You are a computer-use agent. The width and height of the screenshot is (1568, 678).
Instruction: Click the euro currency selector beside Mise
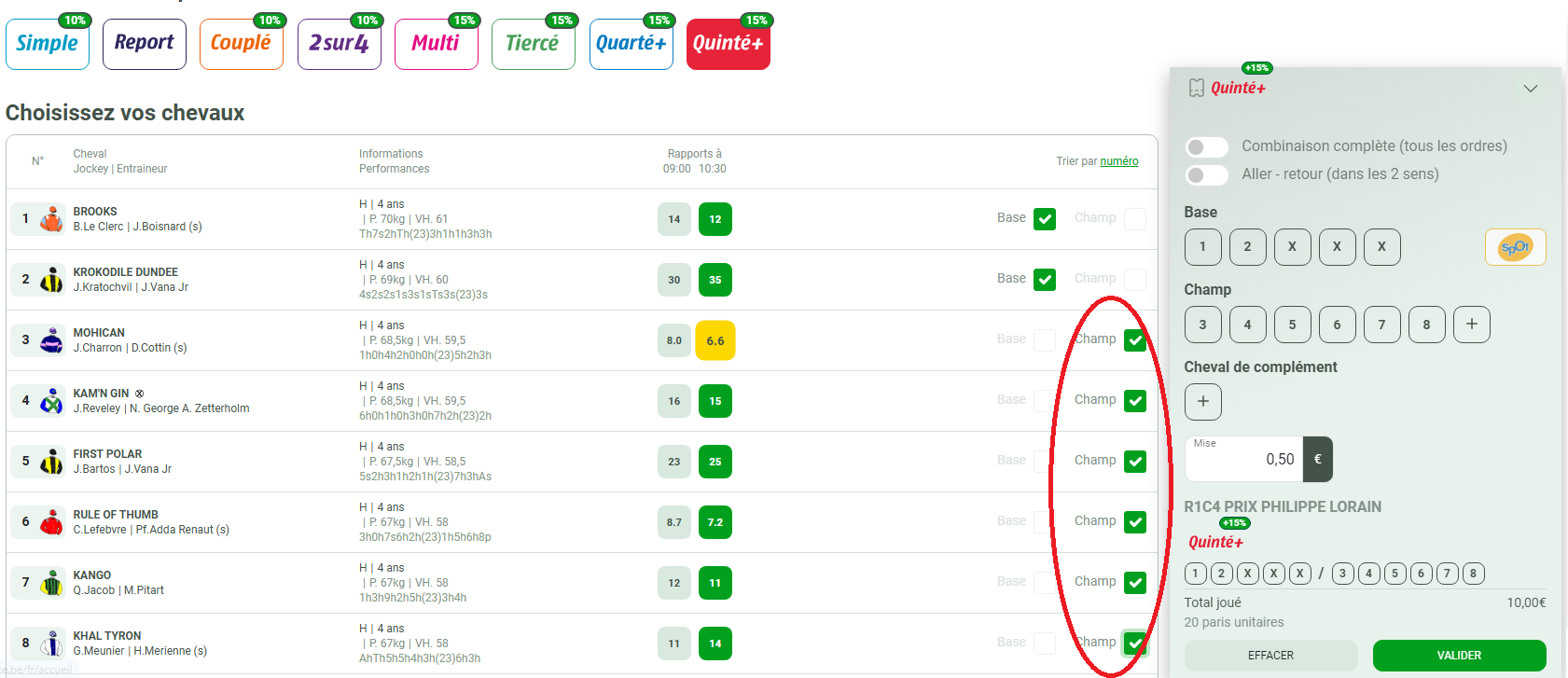pos(1317,459)
